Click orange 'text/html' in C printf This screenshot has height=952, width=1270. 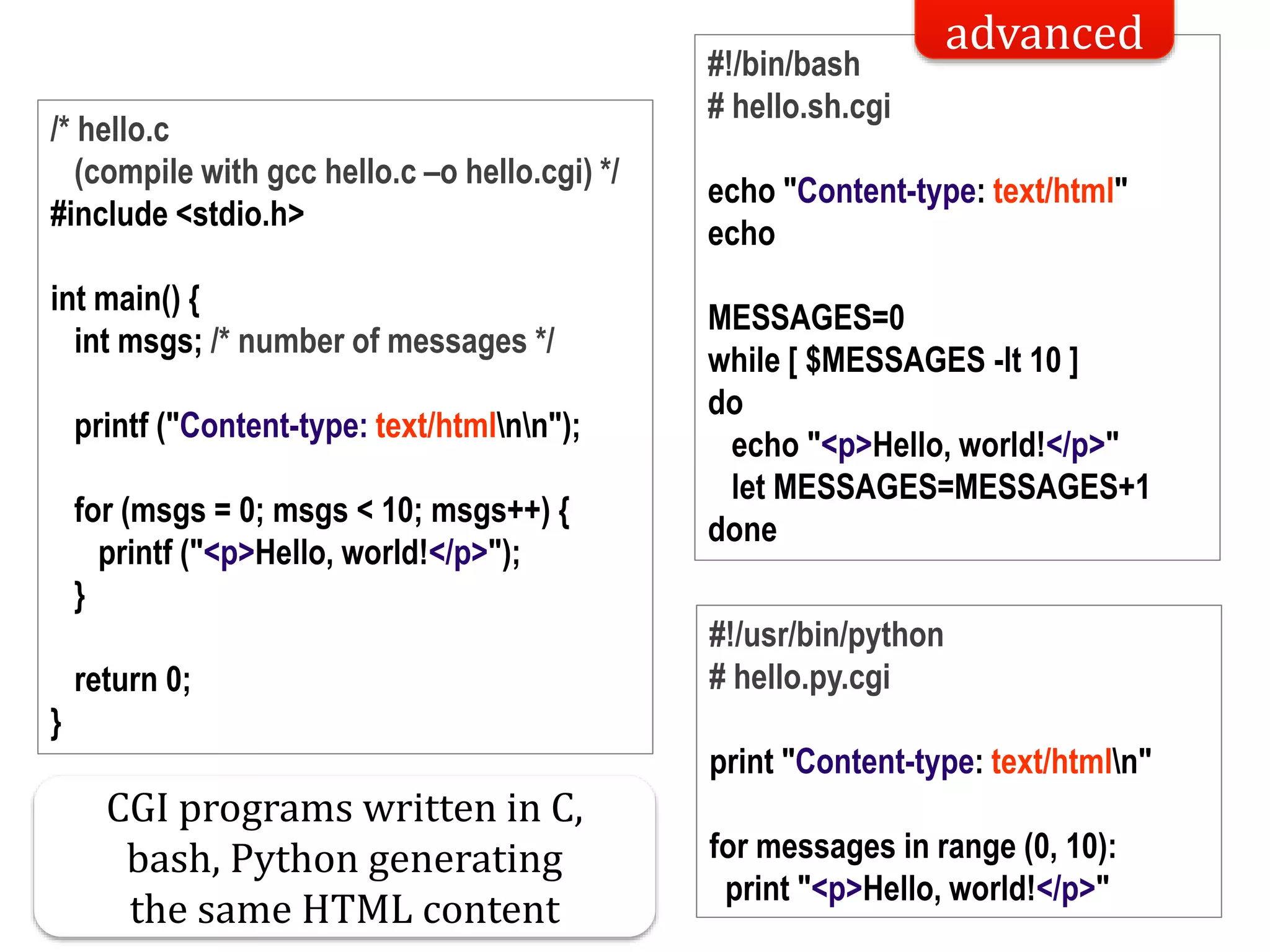click(436, 426)
